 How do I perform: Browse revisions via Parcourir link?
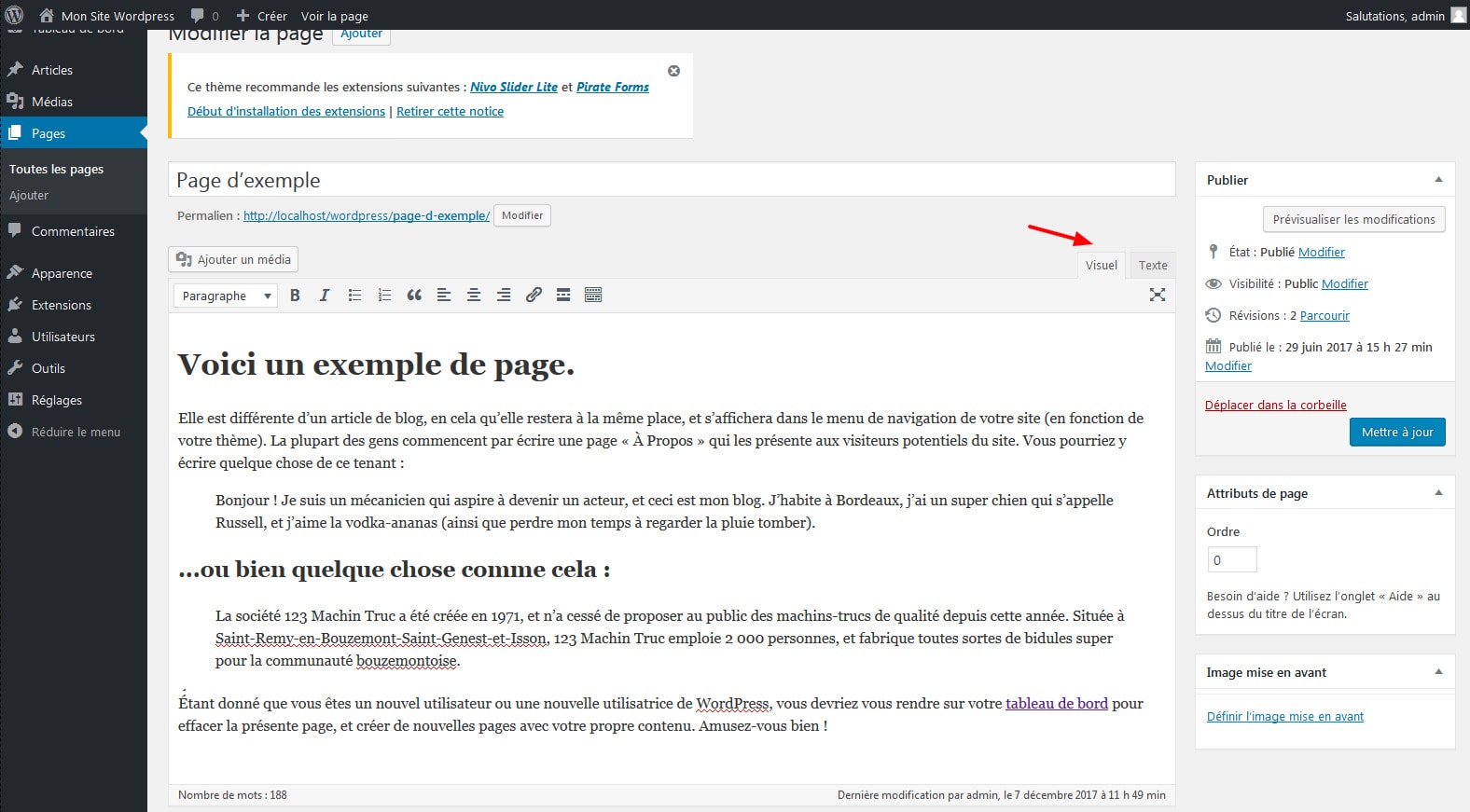(1324, 315)
